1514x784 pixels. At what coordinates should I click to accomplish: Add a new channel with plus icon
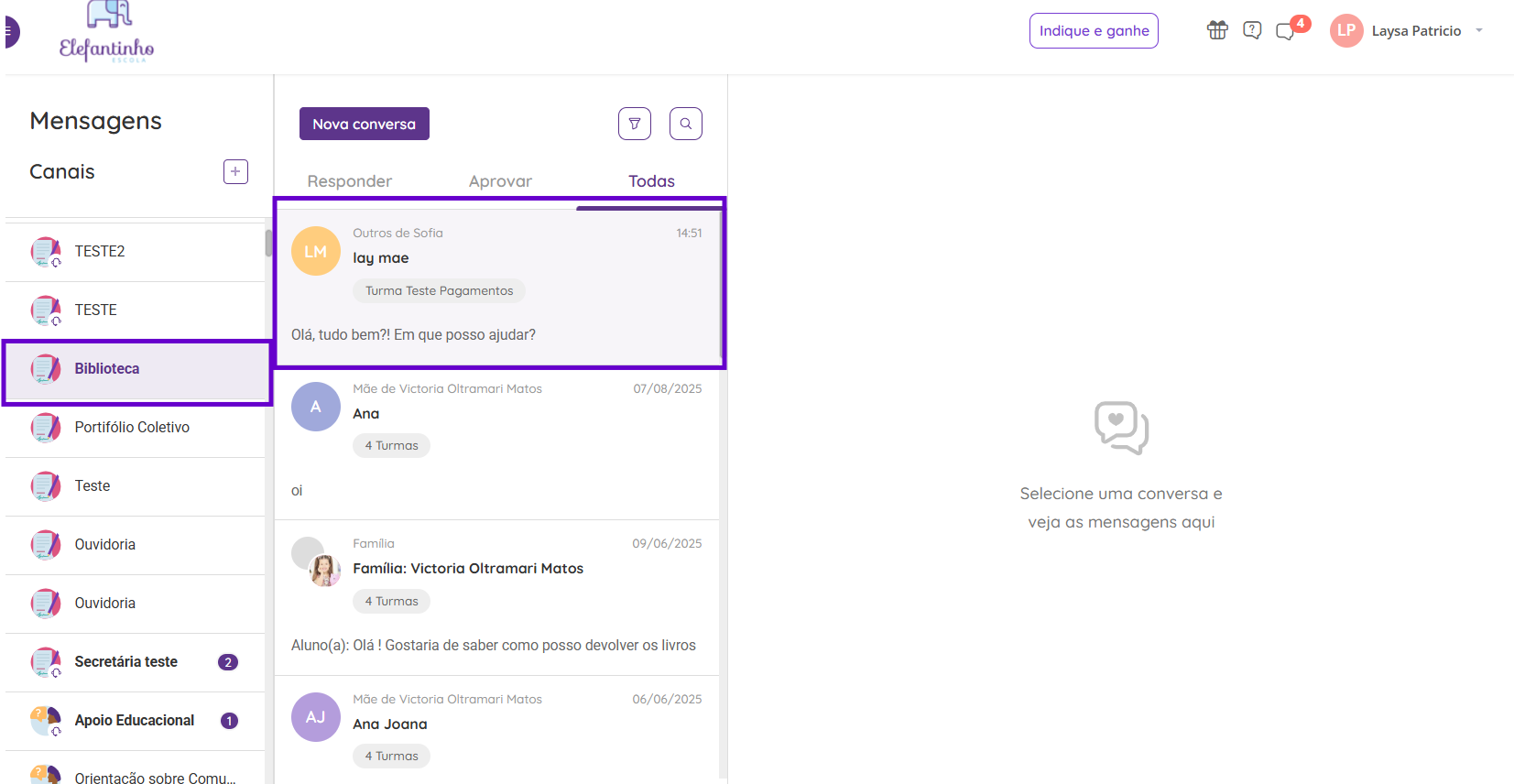coord(235,171)
